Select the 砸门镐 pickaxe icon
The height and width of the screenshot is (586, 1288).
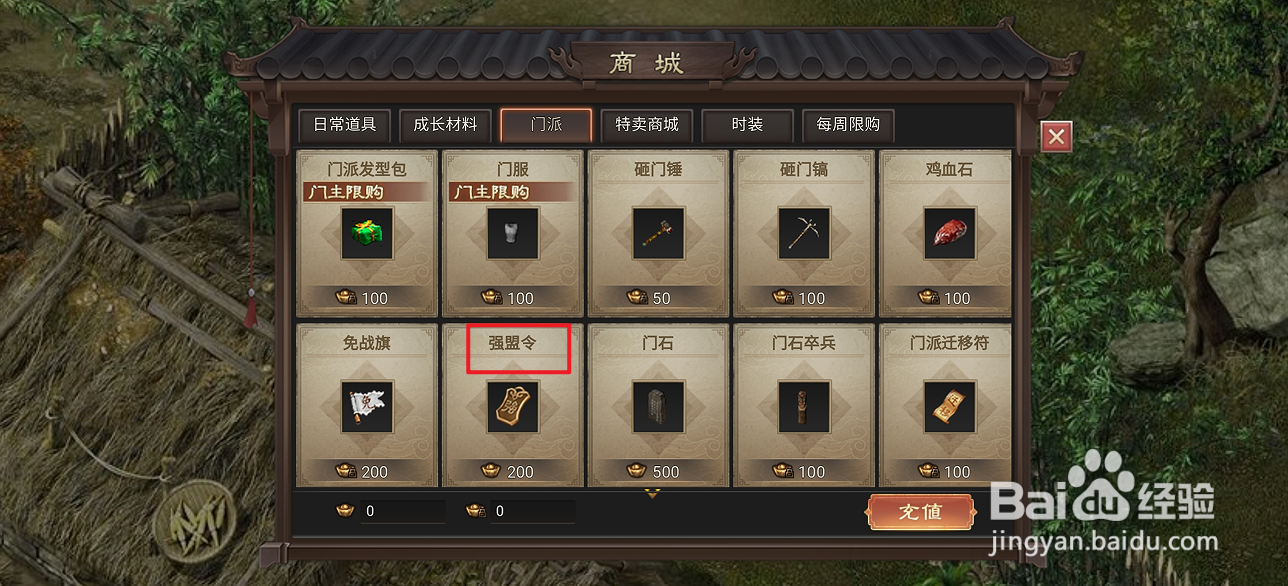[804, 233]
